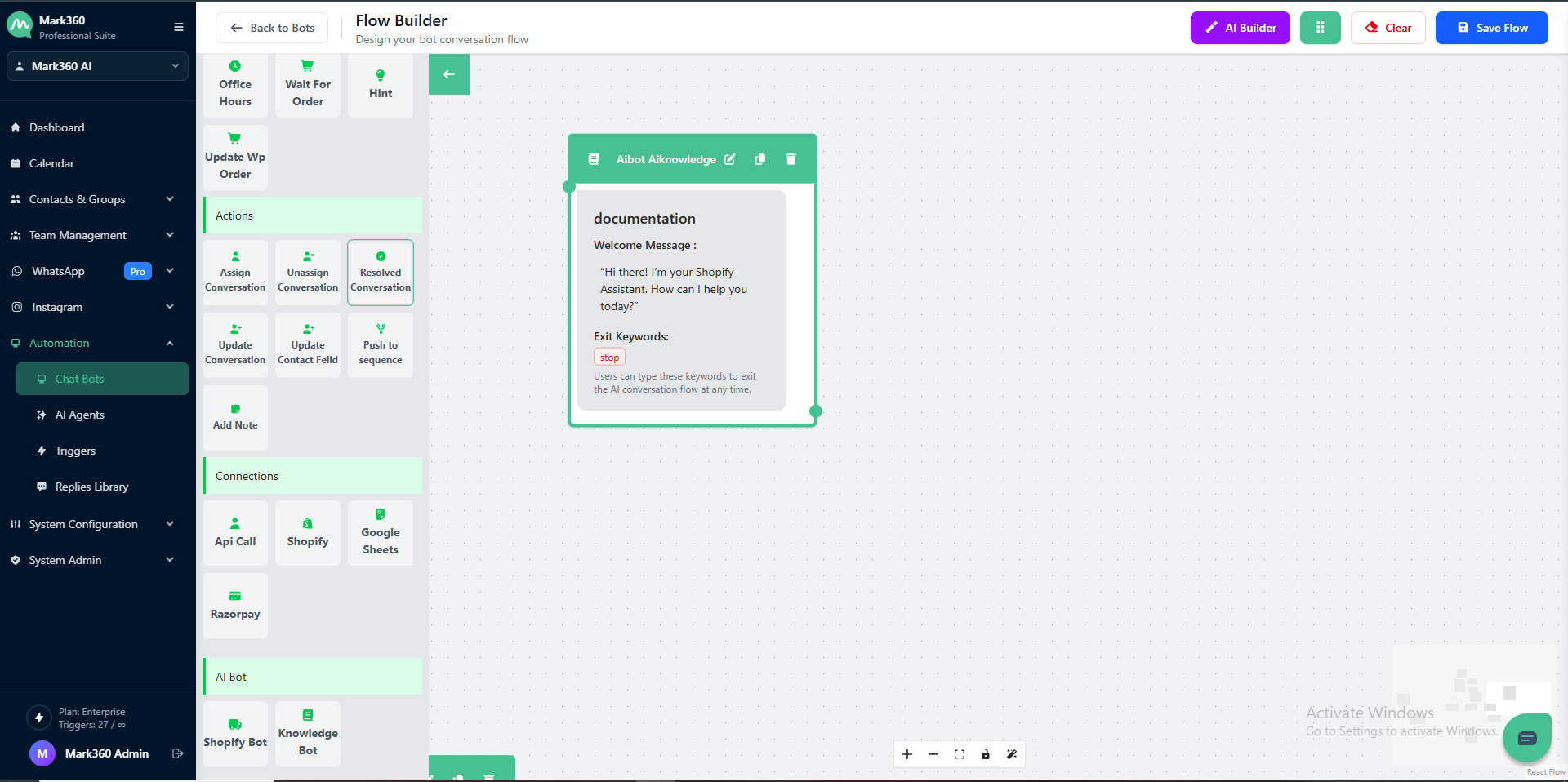This screenshot has height=782, width=1568.
Task: Expand the WhatsApp submenu
Action: click(x=170, y=271)
